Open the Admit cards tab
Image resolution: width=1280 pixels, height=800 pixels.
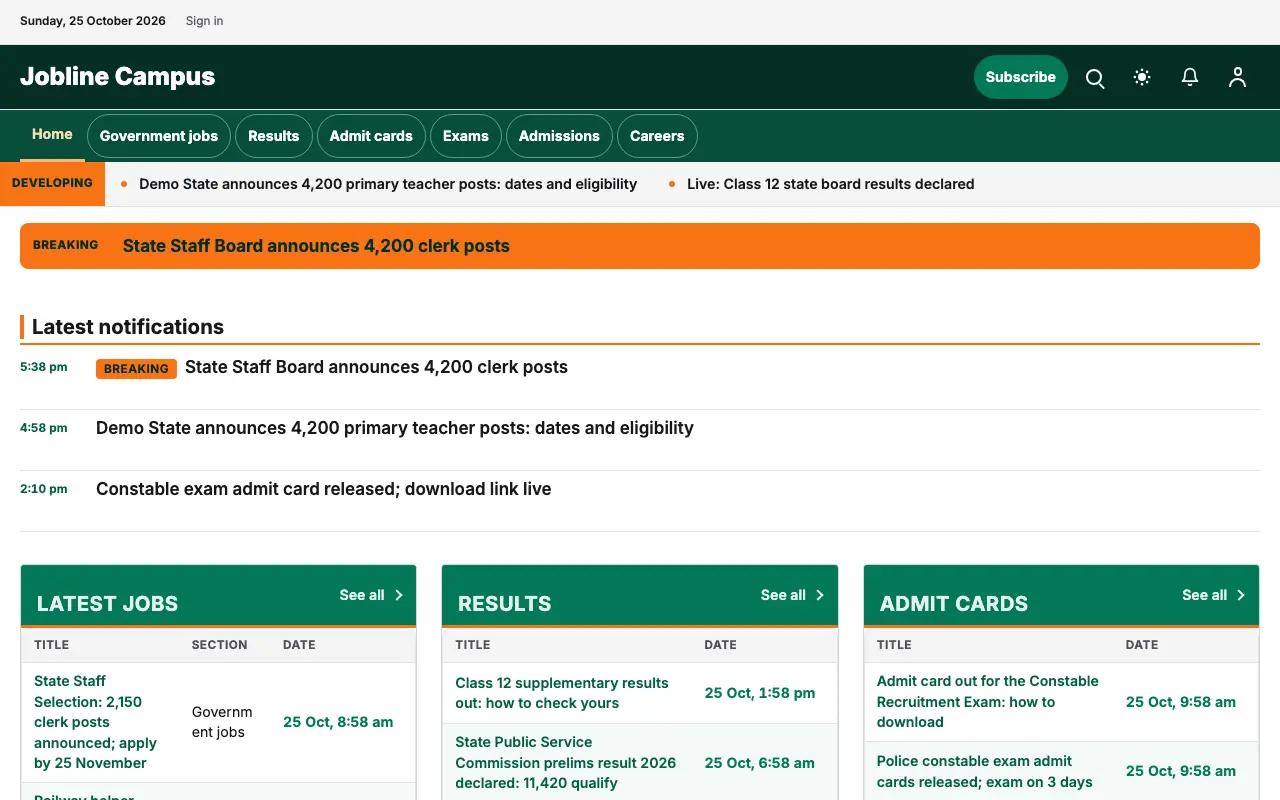click(x=371, y=136)
